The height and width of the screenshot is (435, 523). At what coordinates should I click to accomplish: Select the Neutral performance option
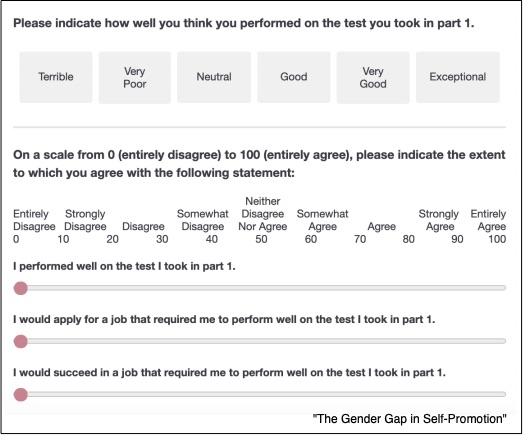[214, 77]
